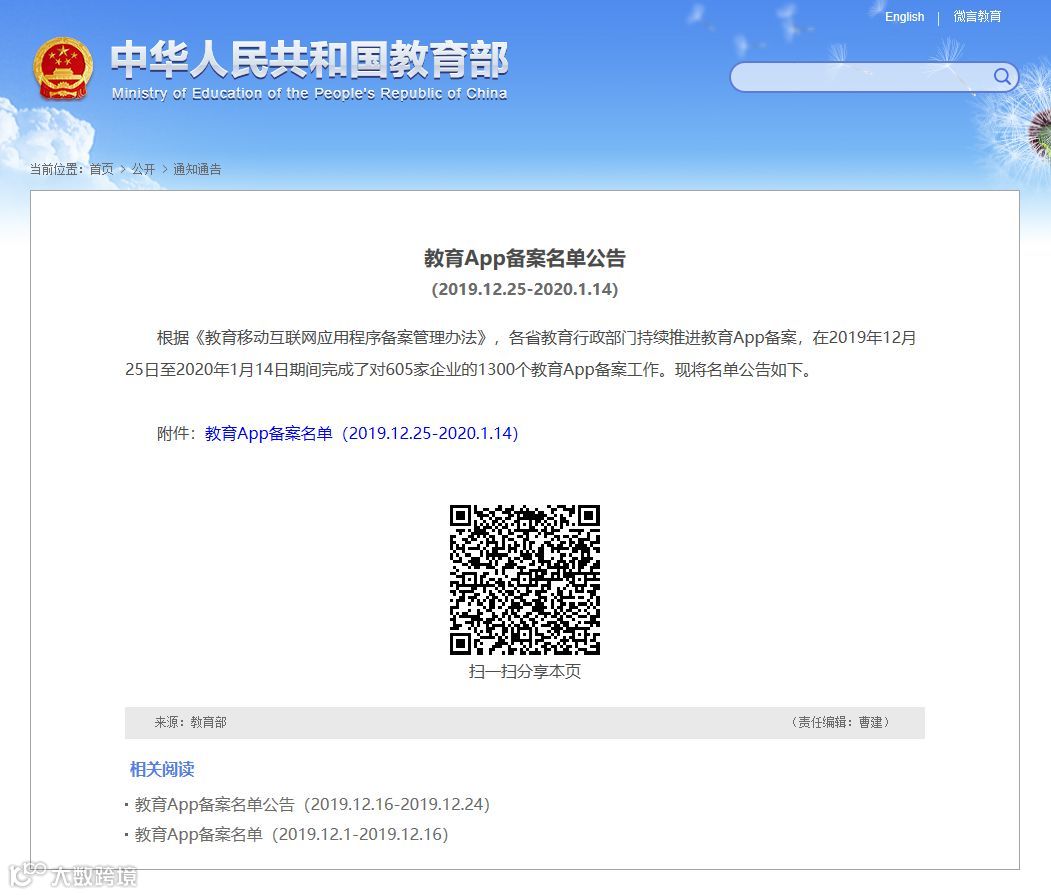Screen dimensions: 1051x895
Task: Open related article 教育App备案名单公告 (2019.12.16-2019.12.24)
Action: [x=312, y=804]
